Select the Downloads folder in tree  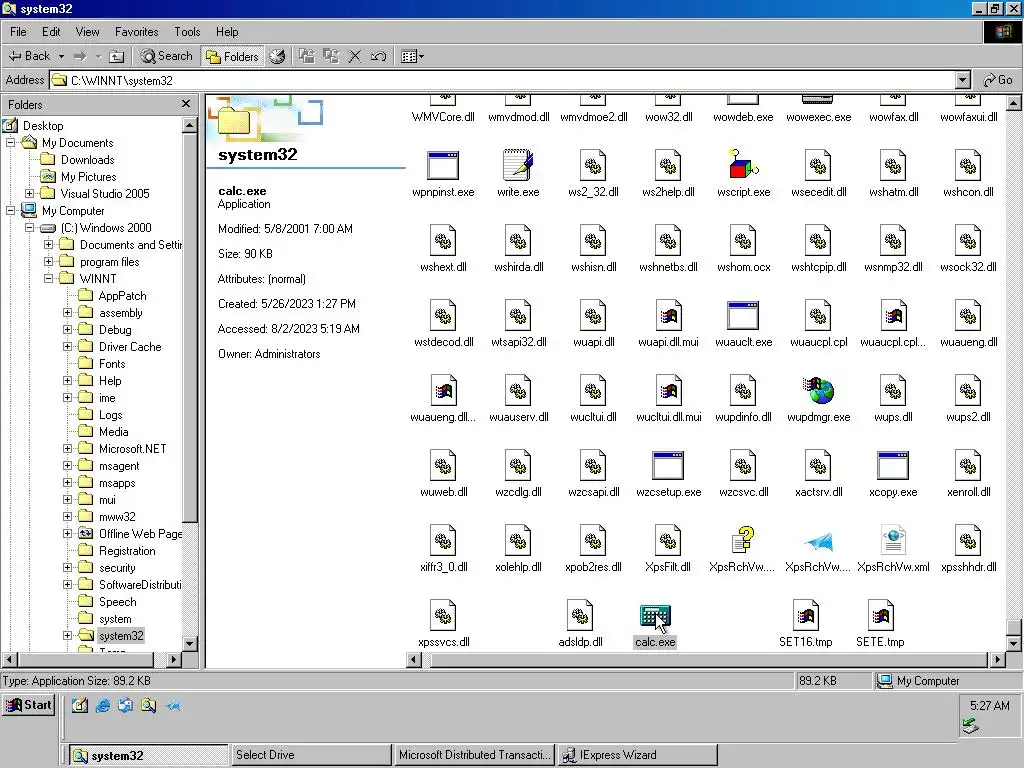pos(88,159)
